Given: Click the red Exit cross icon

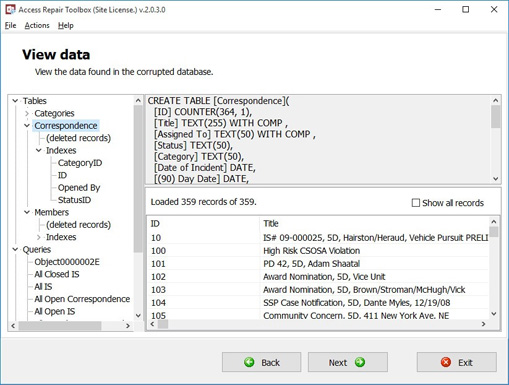Looking at the screenshot, I should pos(446,362).
